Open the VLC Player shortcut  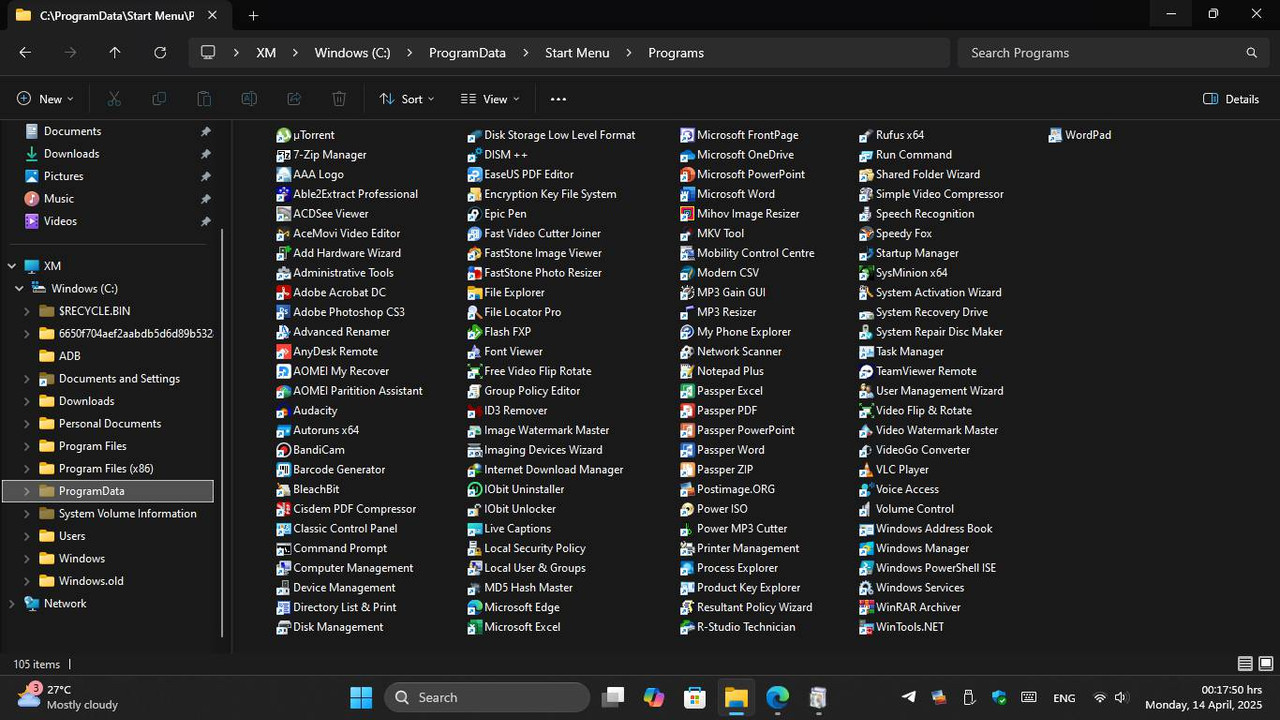coord(901,469)
